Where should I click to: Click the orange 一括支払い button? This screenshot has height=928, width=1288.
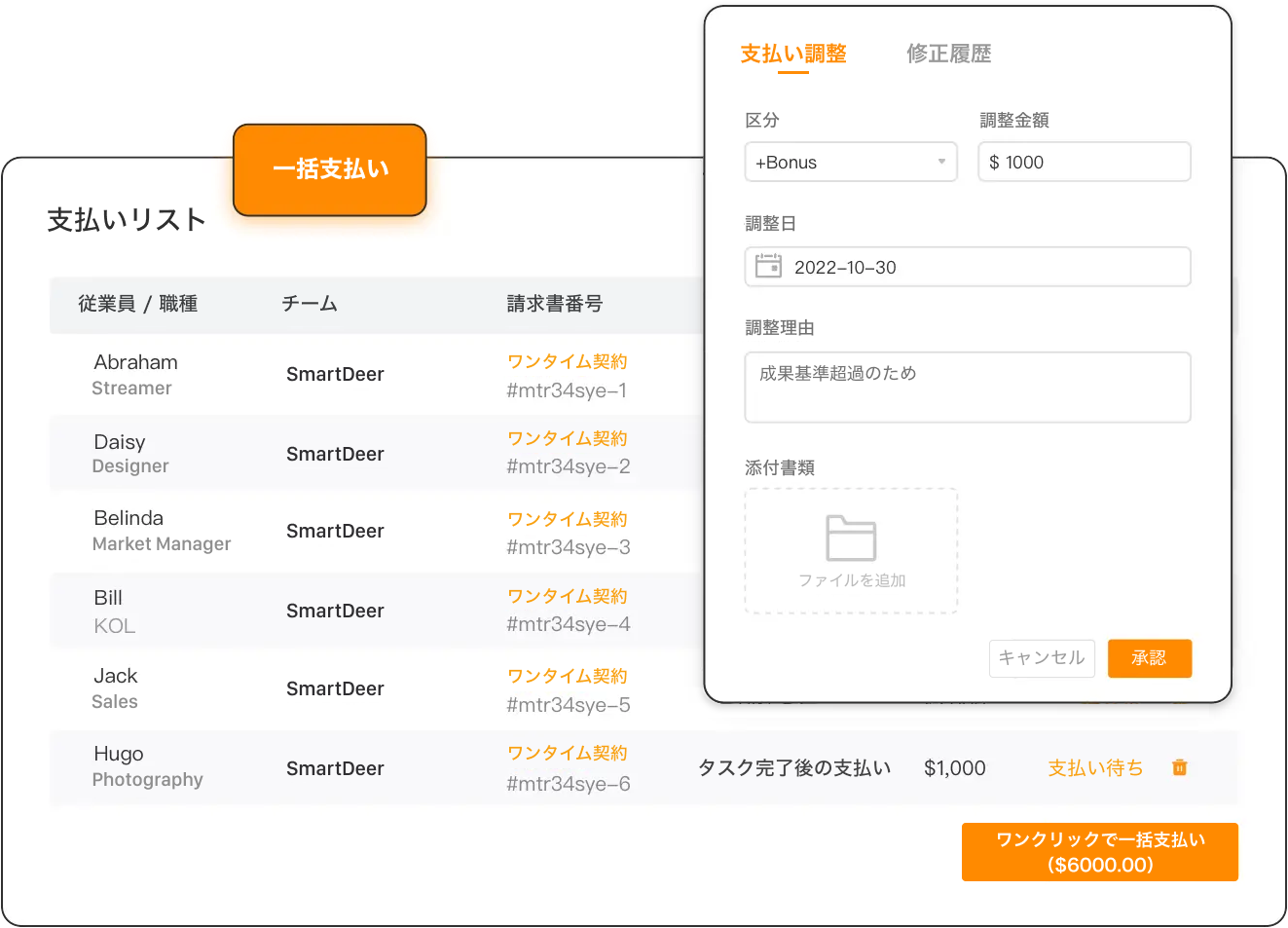(329, 169)
